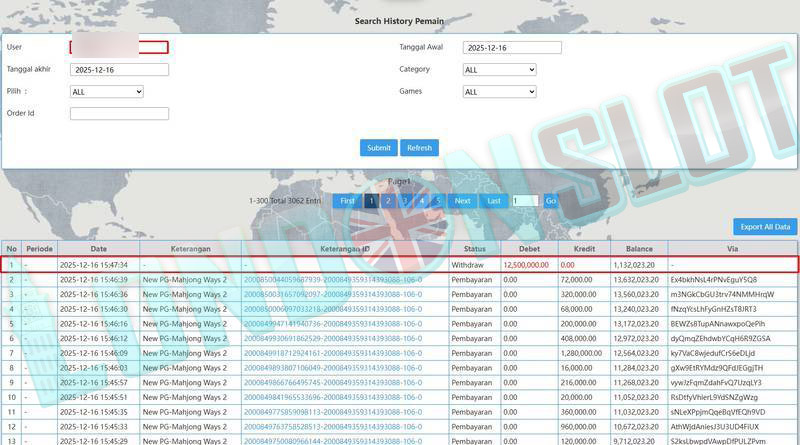Open Keterangan ID link starting 200084984196
This screenshot has height=445, width=800.
pyautogui.click(x=333, y=397)
